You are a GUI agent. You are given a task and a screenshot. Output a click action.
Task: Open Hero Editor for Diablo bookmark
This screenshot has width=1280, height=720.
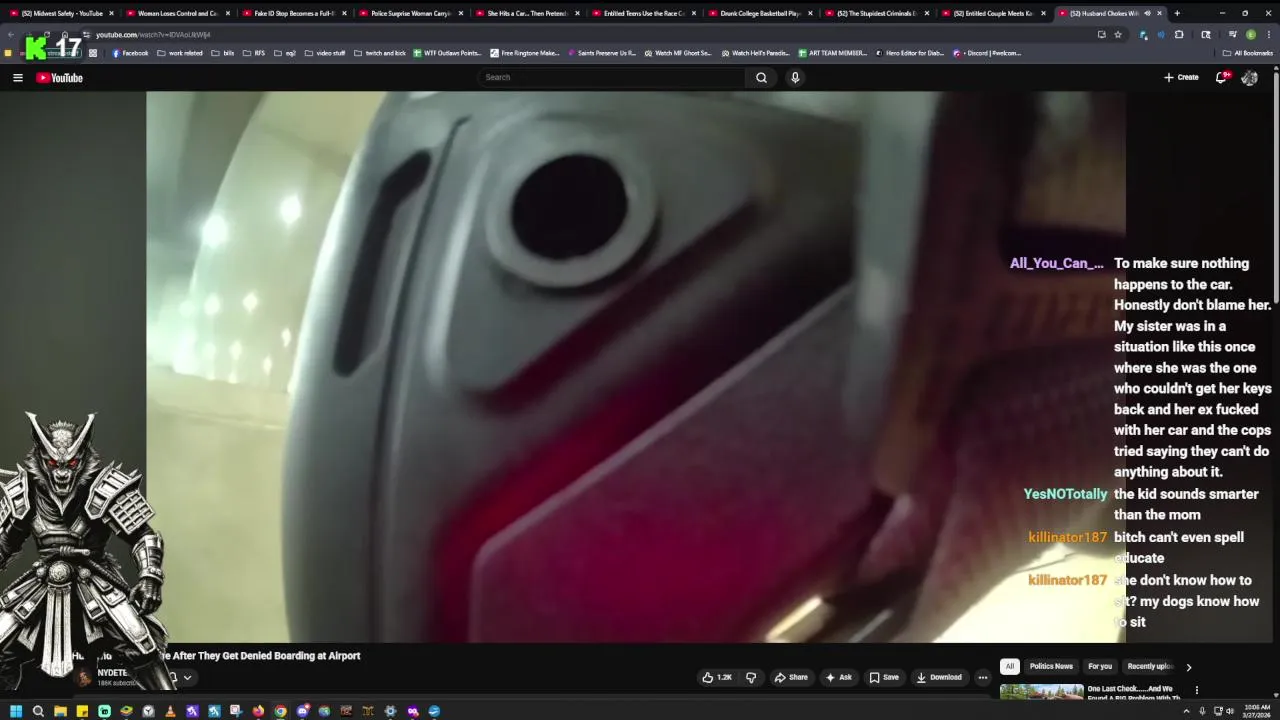(x=909, y=53)
